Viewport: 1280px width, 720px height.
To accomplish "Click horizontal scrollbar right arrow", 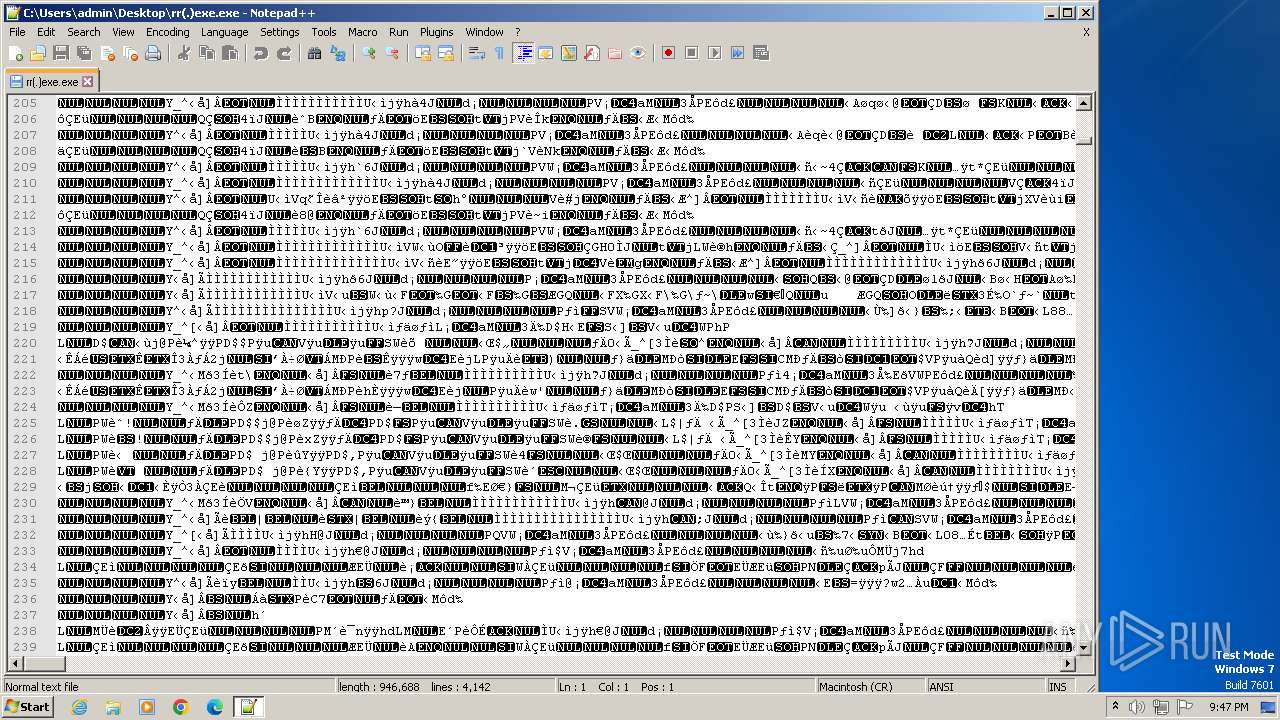I will pyautogui.click(x=1067, y=664).
